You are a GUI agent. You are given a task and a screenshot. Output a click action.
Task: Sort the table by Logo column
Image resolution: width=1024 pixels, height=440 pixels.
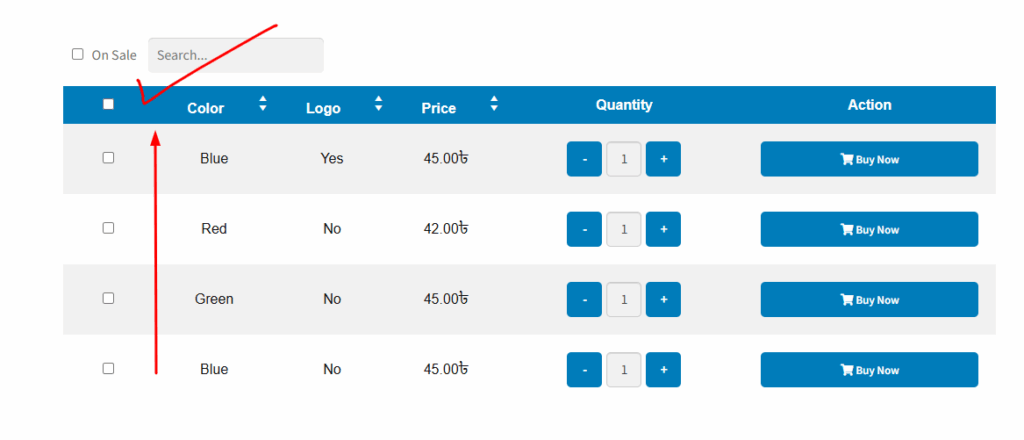(x=378, y=103)
